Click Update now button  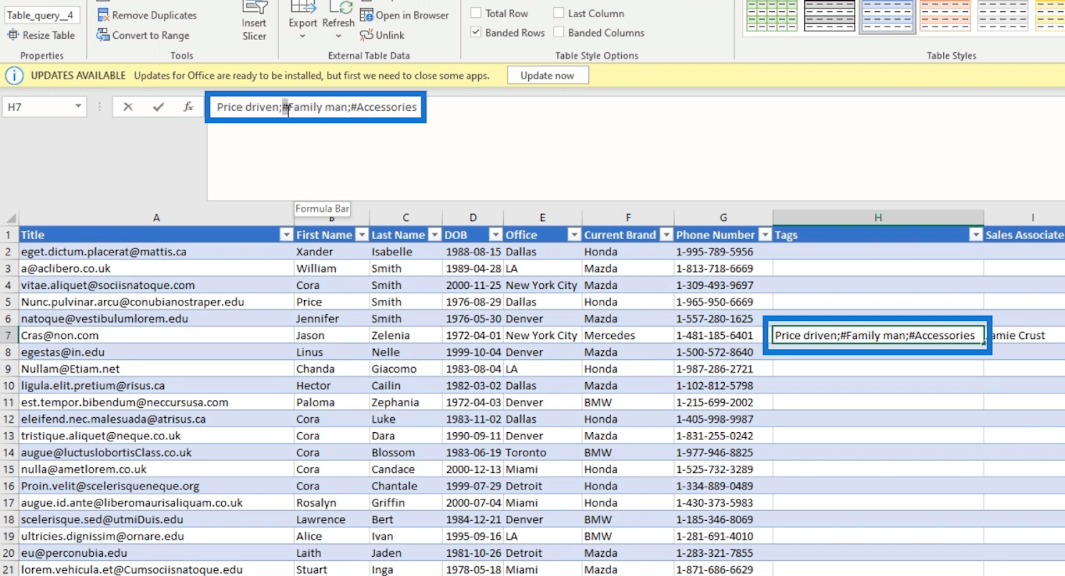[x=547, y=75]
